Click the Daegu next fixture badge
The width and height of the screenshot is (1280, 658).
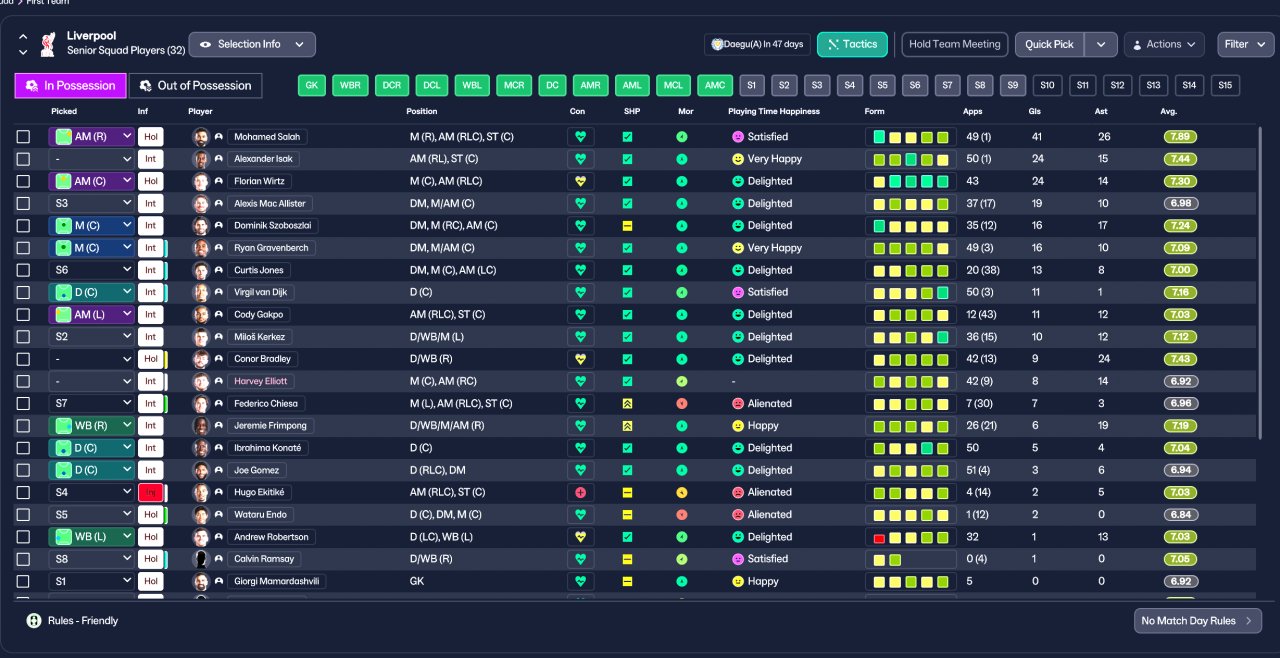(757, 44)
